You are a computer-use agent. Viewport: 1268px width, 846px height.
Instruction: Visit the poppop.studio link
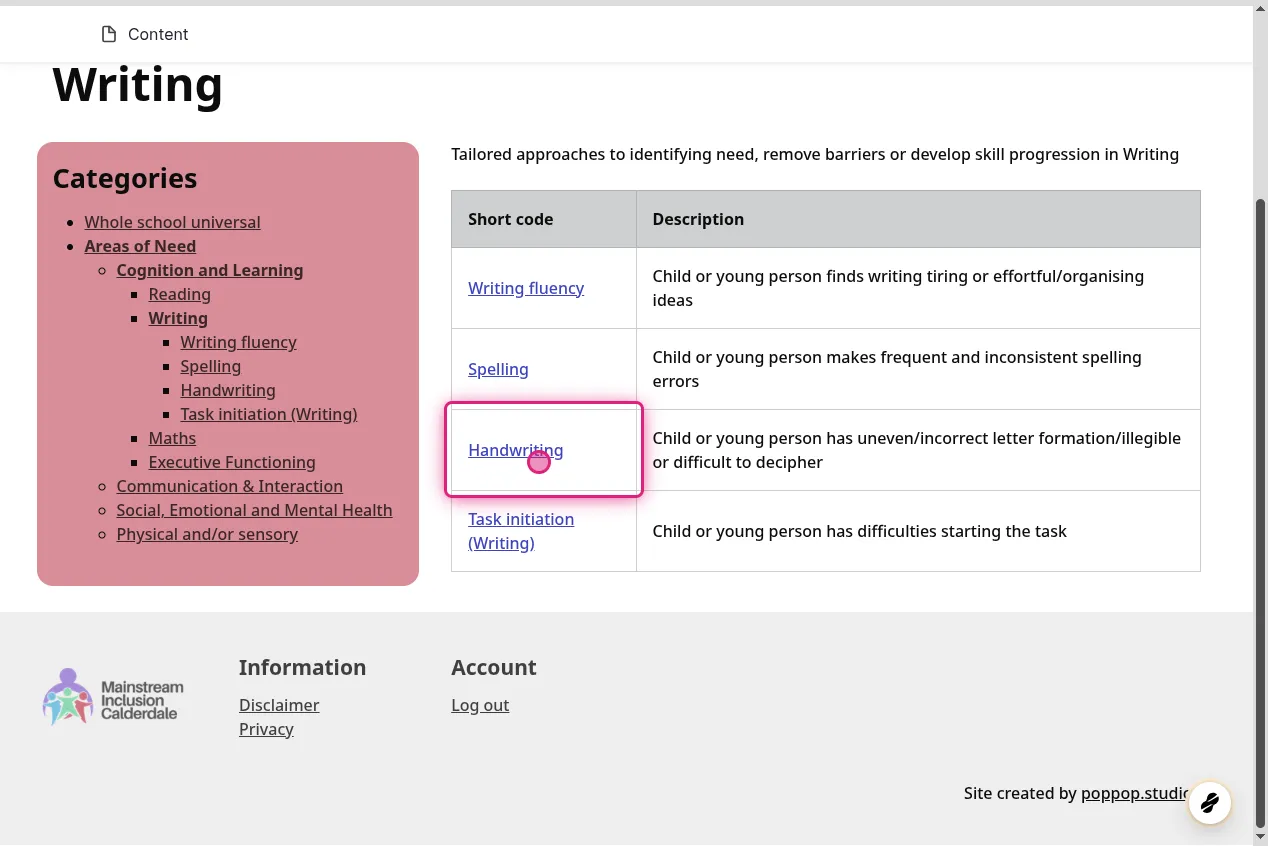coord(1136,793)
